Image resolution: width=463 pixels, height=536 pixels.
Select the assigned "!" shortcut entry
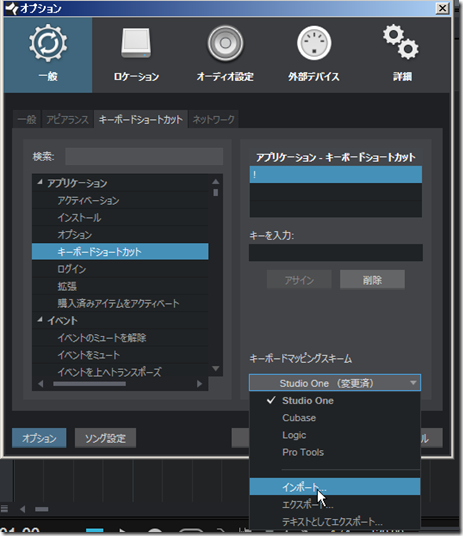[335, 175]
